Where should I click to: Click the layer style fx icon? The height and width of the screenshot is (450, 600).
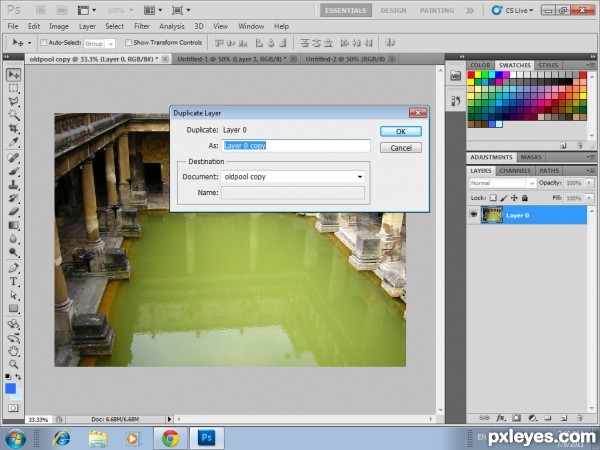[x=501, y=418]
